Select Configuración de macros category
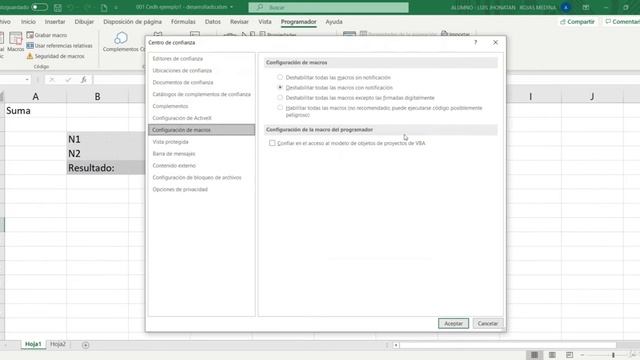 202,129
